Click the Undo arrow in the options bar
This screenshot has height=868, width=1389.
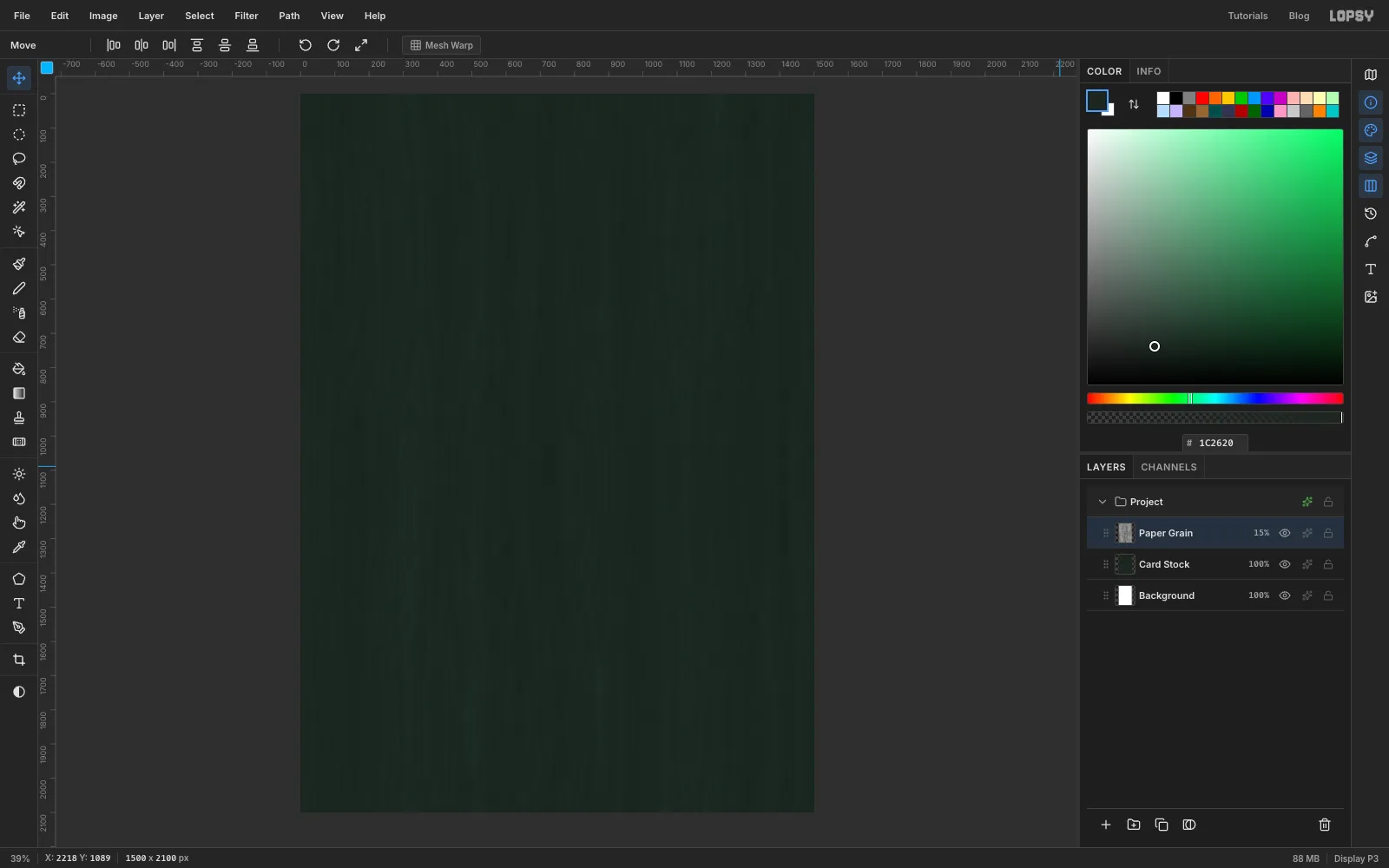pyautogui.click(x=306, y=45)
